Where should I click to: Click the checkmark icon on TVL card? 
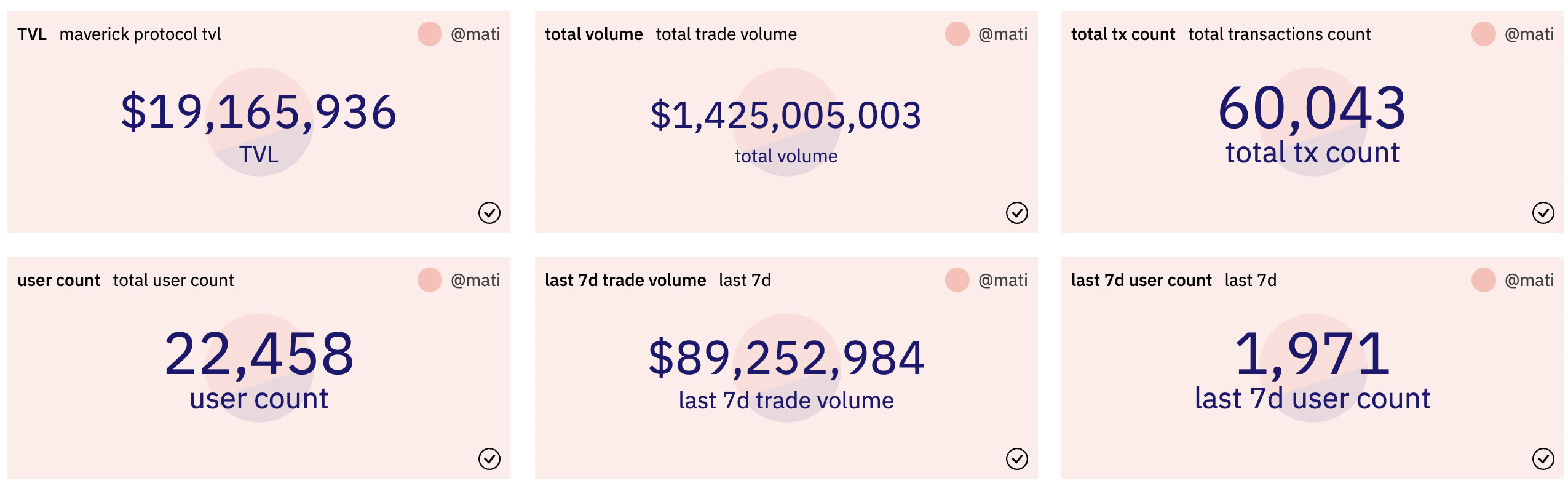[x=489, y=213]
